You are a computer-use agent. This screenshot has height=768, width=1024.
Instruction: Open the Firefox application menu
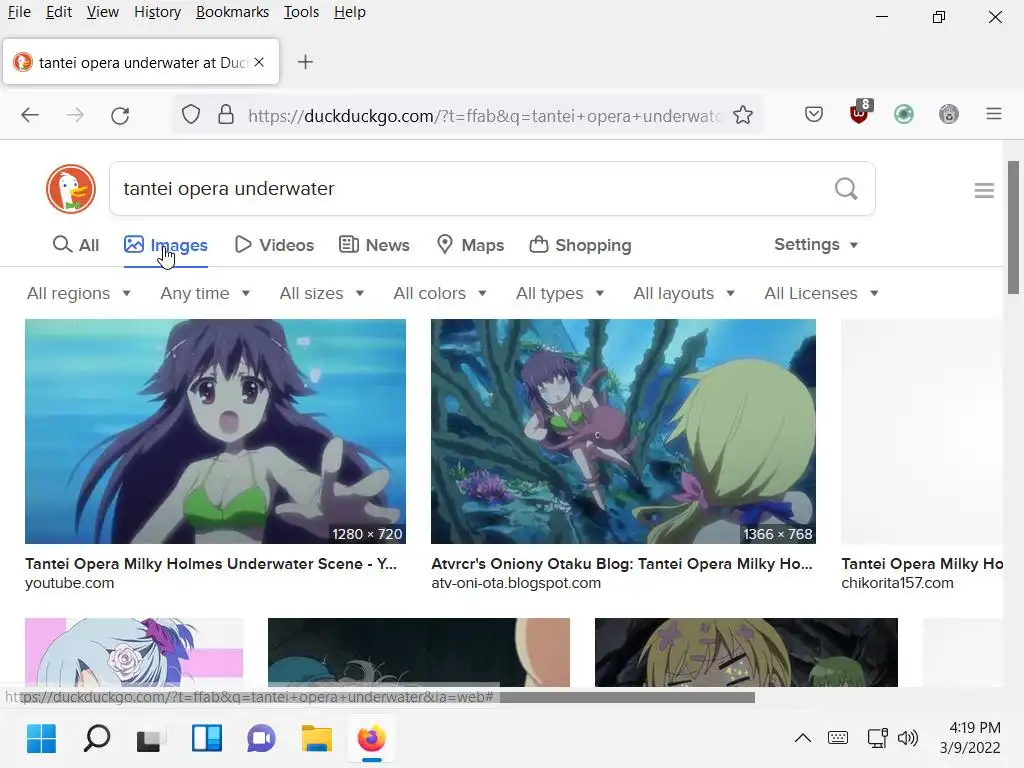click(994, 114)
